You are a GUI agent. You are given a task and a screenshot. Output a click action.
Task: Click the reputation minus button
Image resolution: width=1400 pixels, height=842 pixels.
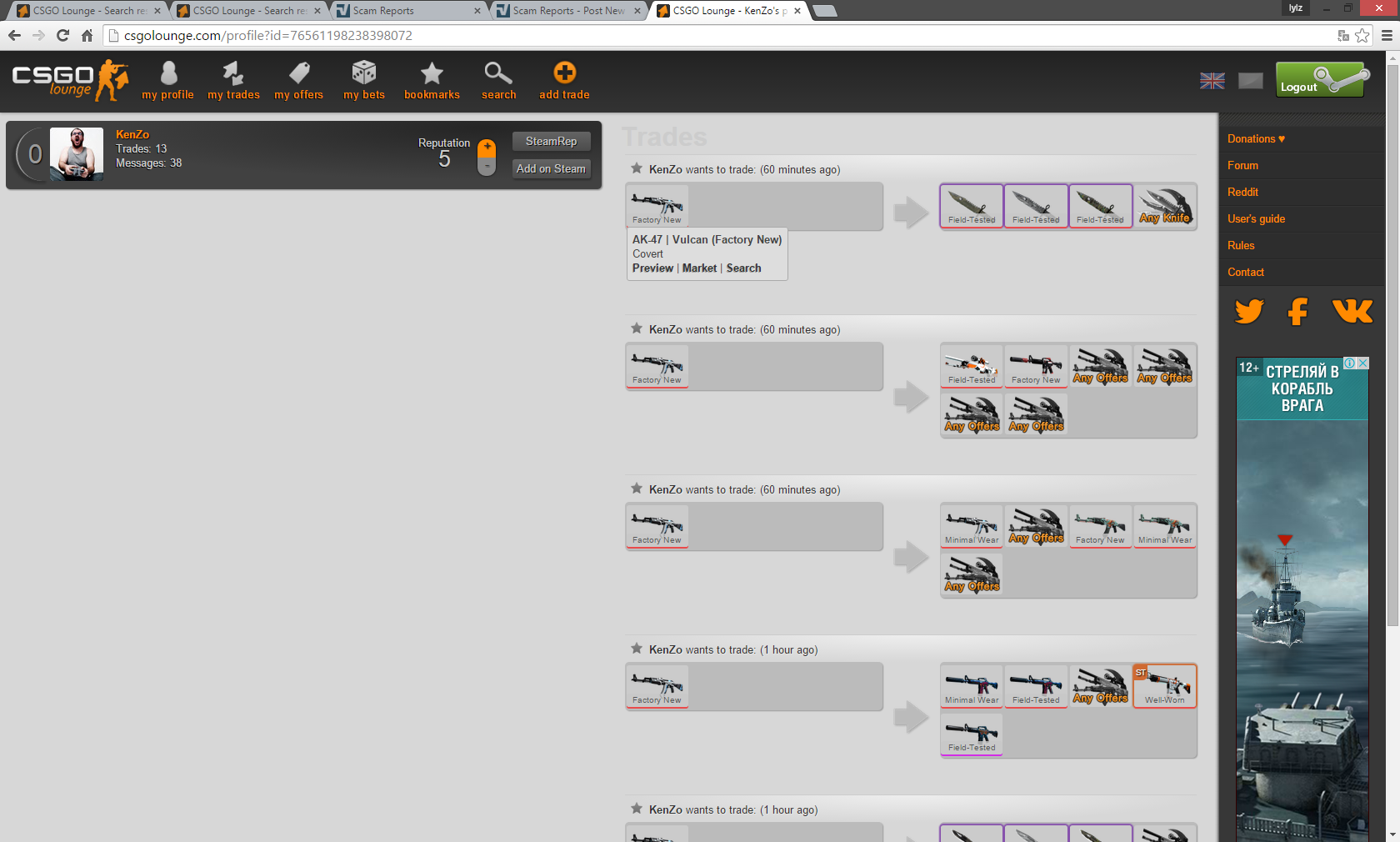[487, 167]
